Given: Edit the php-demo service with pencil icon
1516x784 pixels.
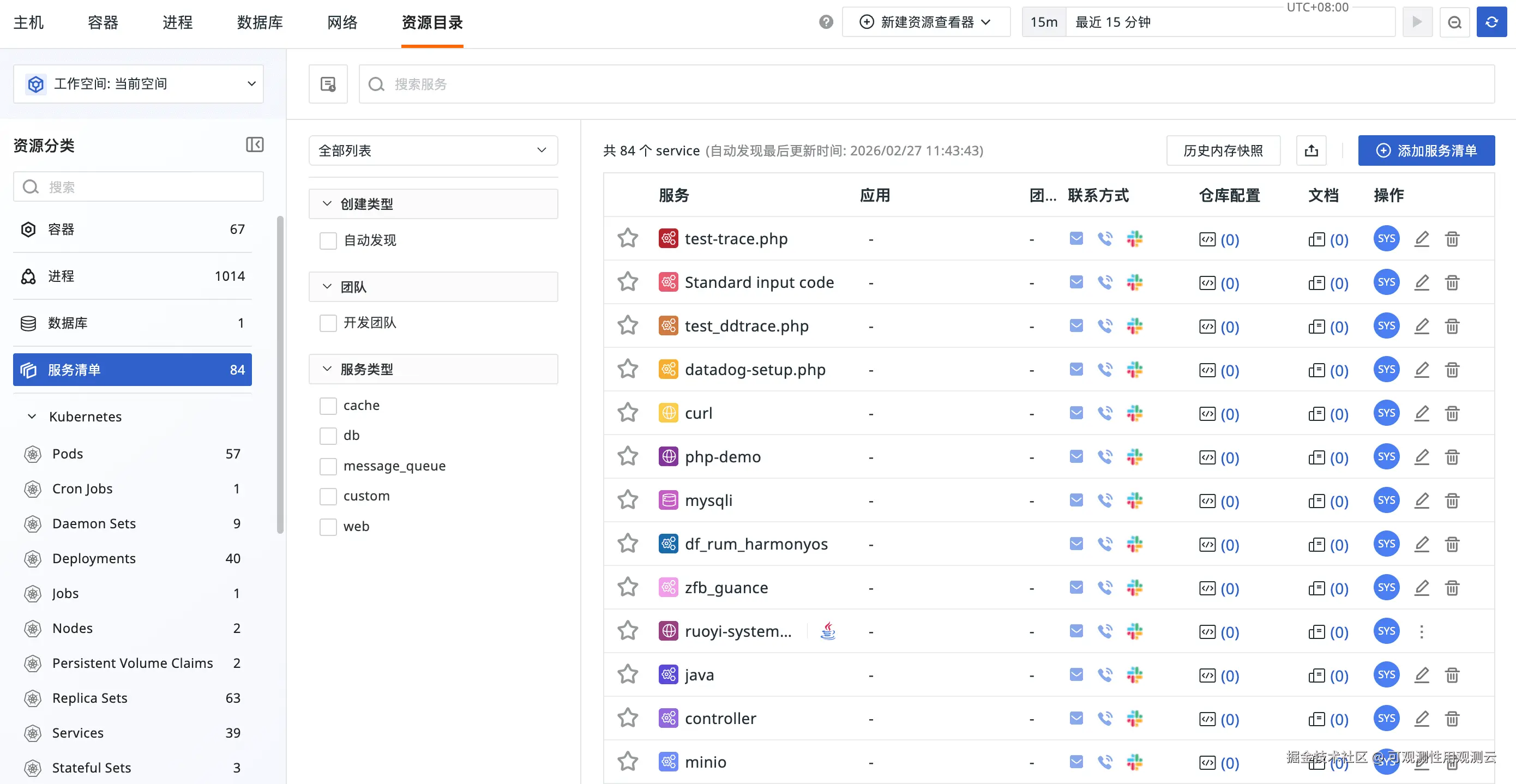Looking at the screenshot, I should coord(1421,457).
